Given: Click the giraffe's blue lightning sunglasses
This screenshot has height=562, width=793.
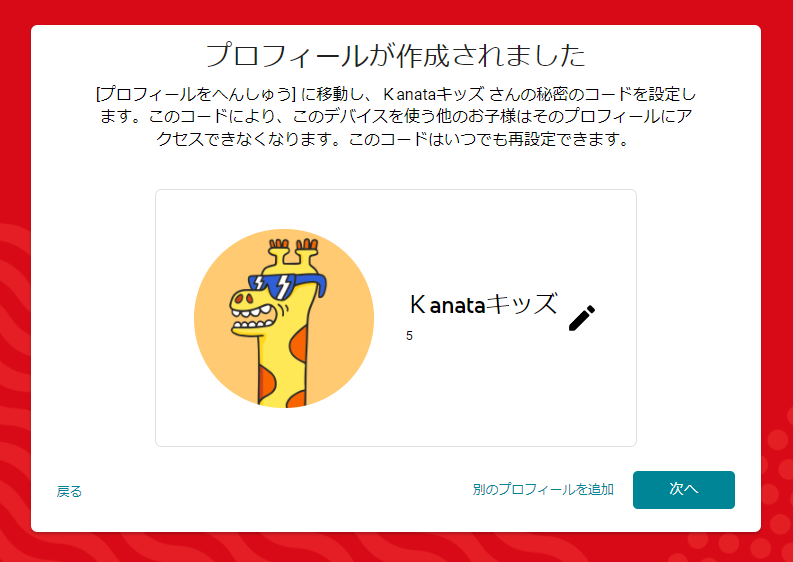Looking at the screenshot, I should (x=286, y=286).
